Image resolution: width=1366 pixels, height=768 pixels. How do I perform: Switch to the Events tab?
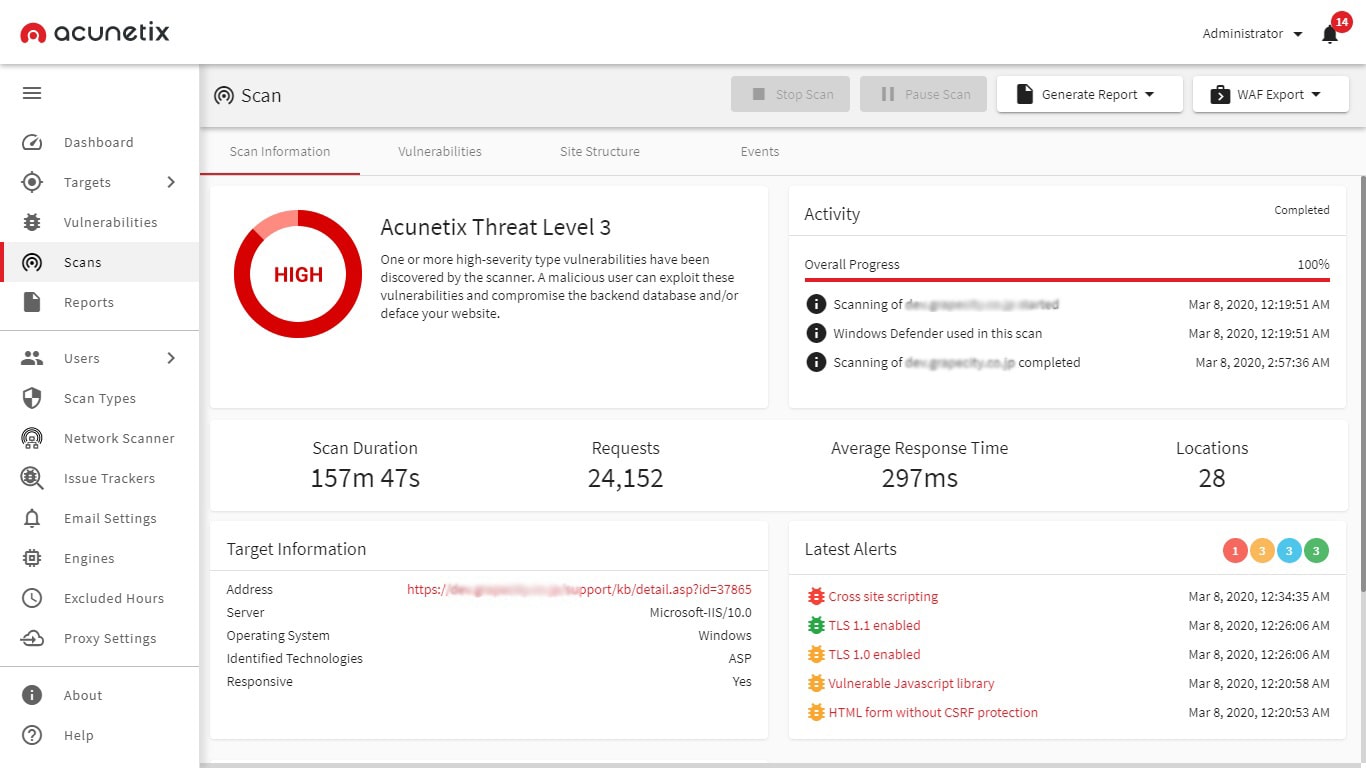[x=760, y=152]
